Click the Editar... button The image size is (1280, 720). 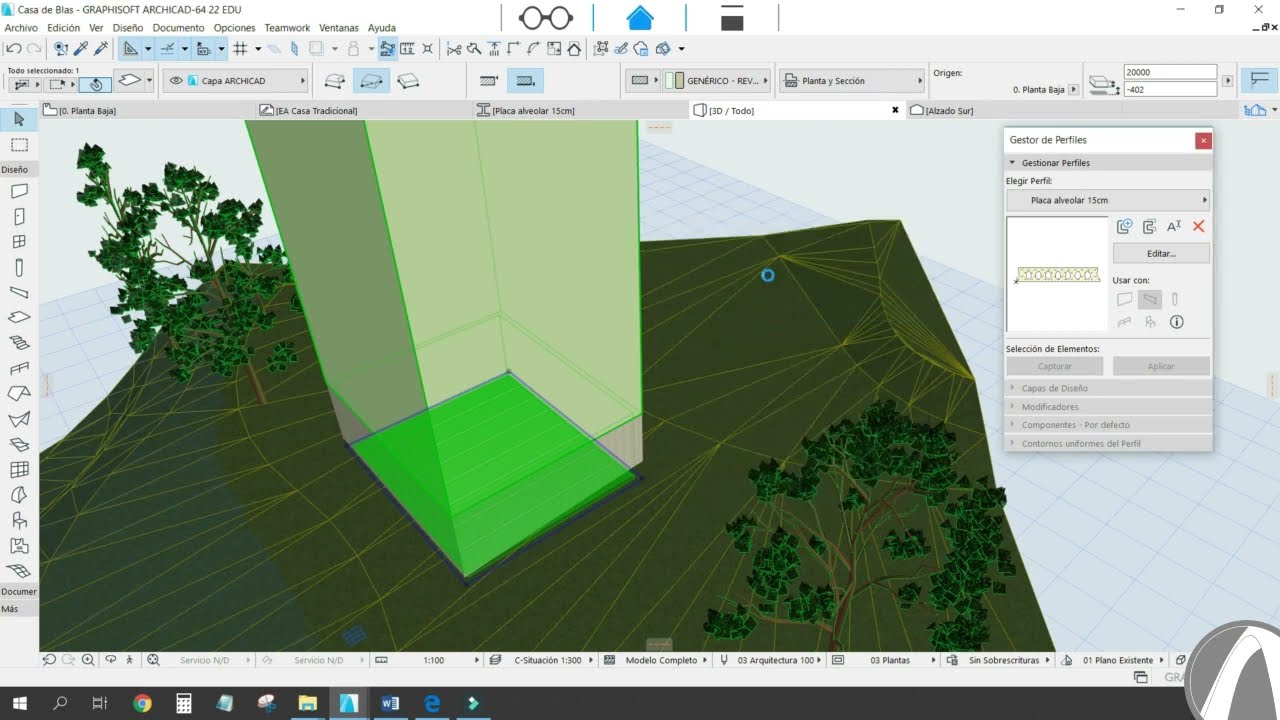point(1161,254)
